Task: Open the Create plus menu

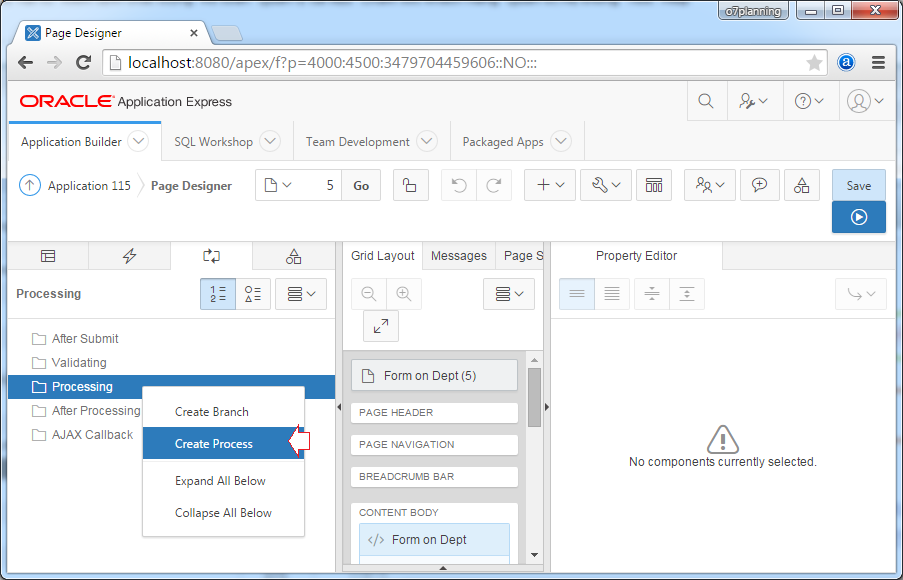Action: [550, 185]
